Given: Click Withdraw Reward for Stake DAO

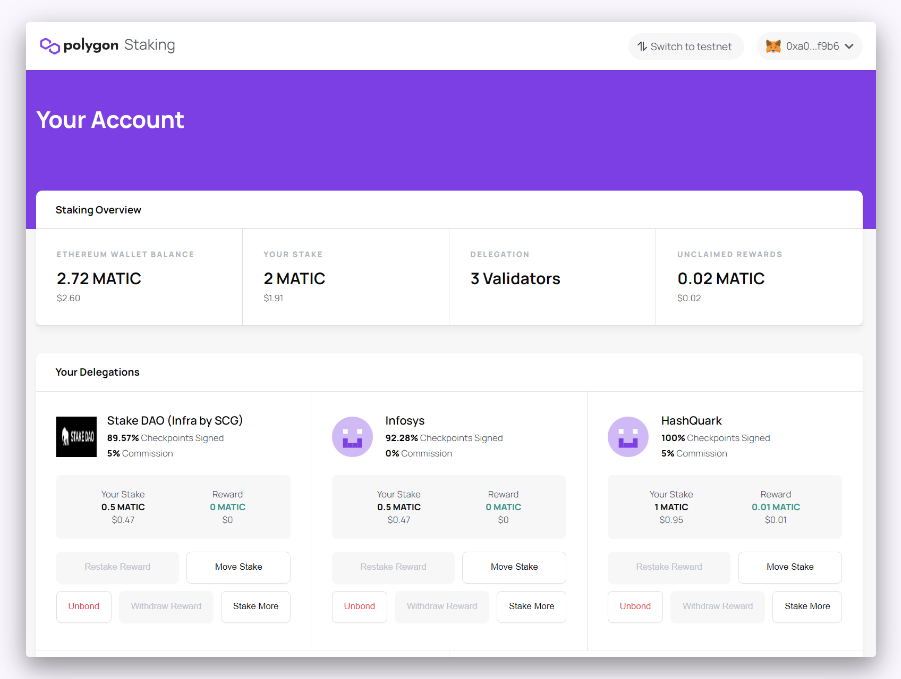Looking at the screenshot, I should [166, 607].
